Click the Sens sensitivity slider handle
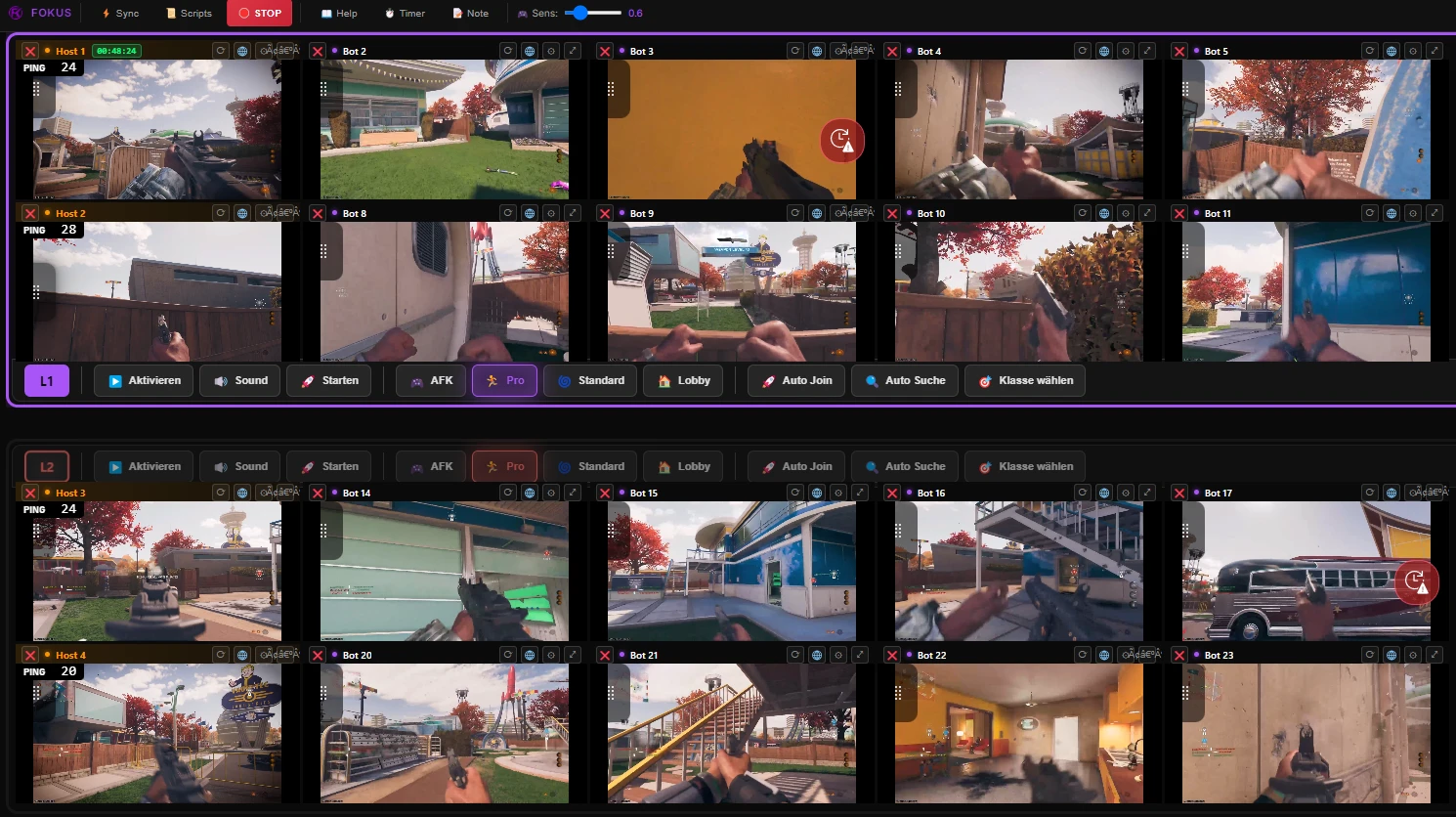 click(580, 13)
